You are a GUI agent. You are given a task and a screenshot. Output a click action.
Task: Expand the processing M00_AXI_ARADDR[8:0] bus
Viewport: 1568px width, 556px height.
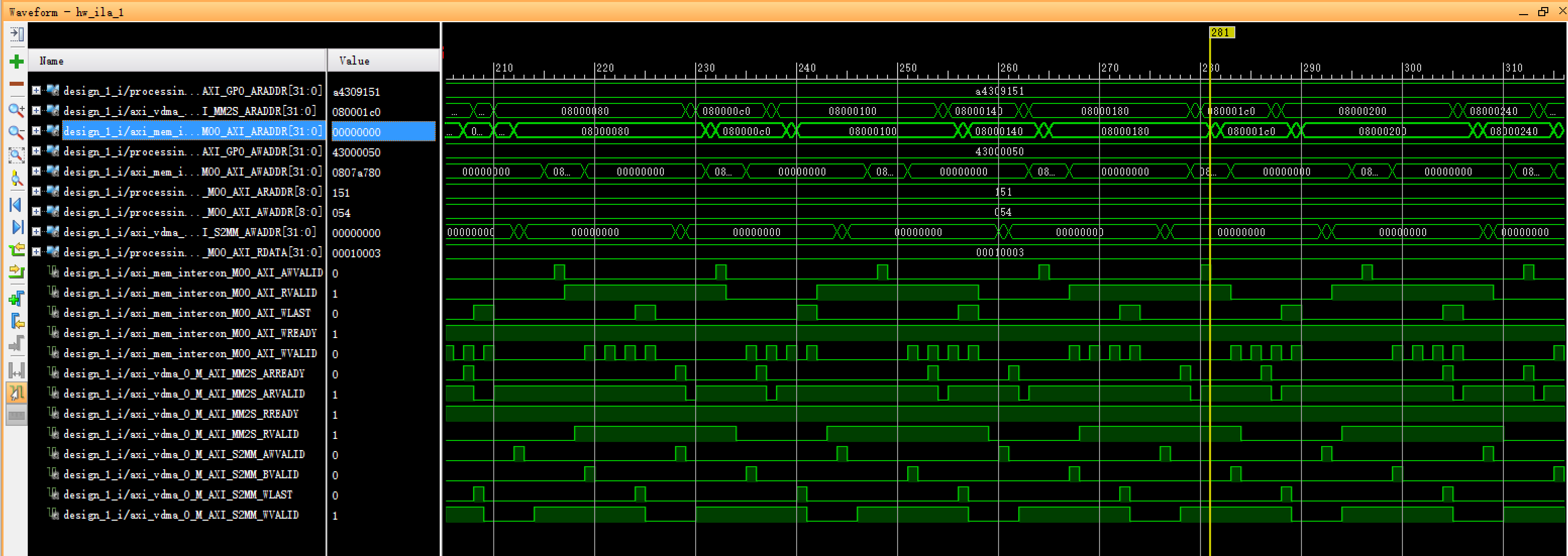click(x=36, y=191)
